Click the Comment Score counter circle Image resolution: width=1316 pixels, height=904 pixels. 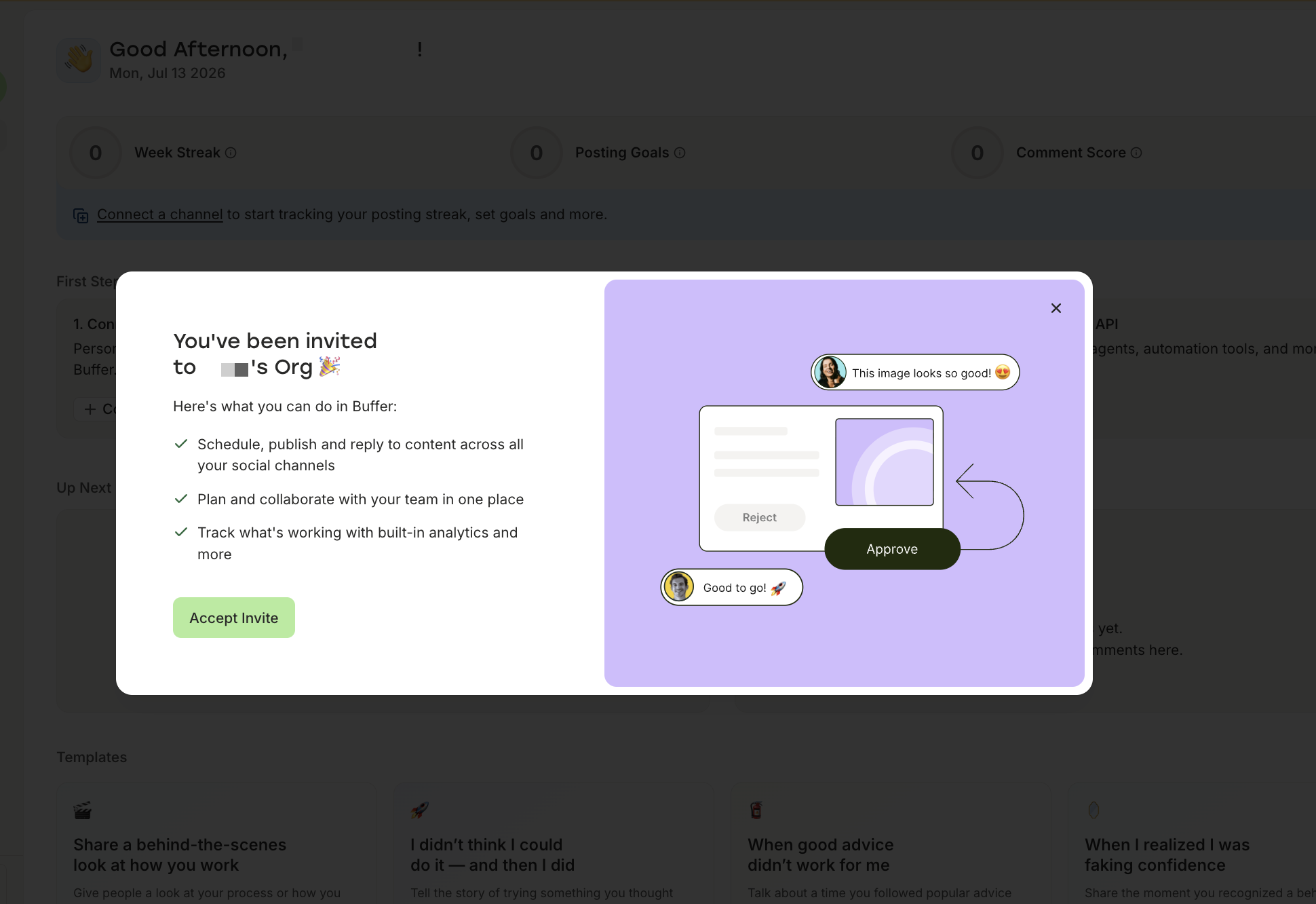coord(978,153)
